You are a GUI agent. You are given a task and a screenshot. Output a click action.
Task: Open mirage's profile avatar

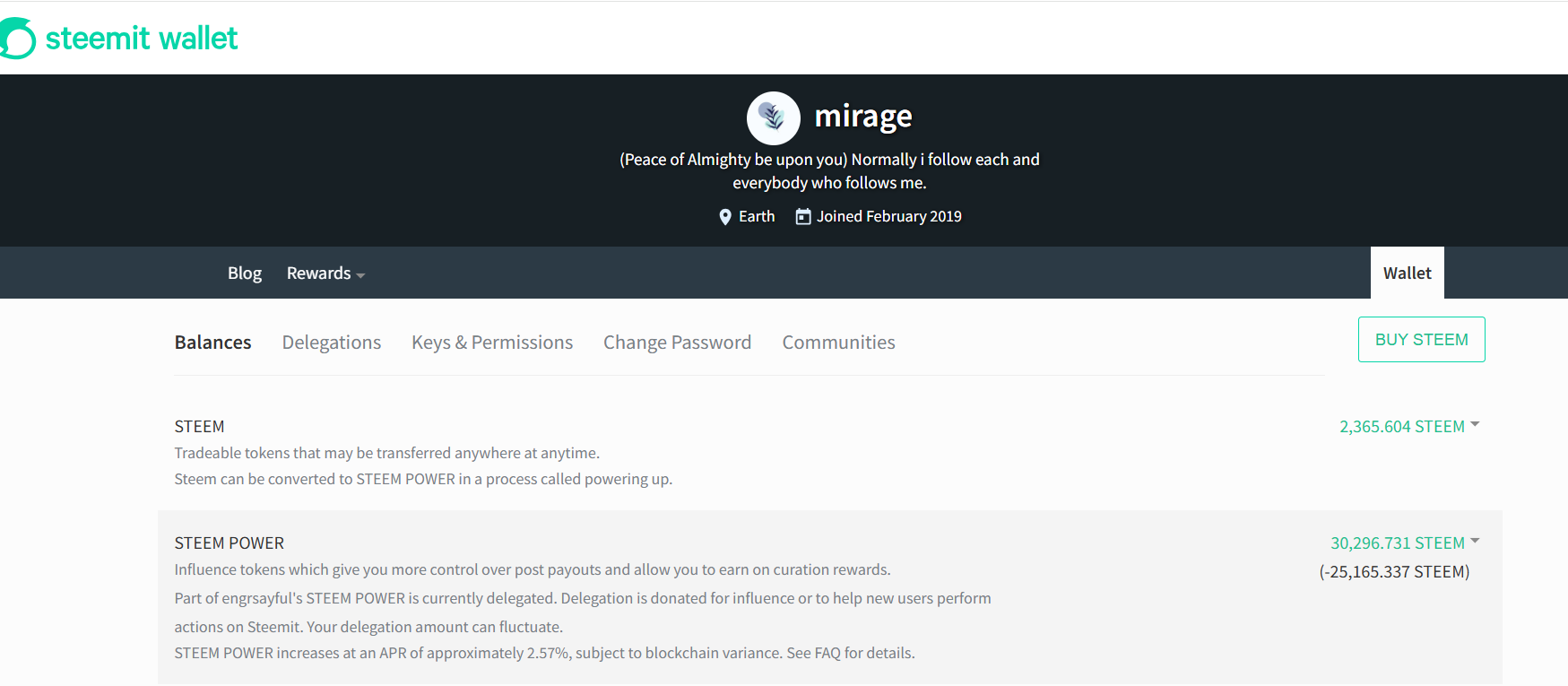pos(773,117)
